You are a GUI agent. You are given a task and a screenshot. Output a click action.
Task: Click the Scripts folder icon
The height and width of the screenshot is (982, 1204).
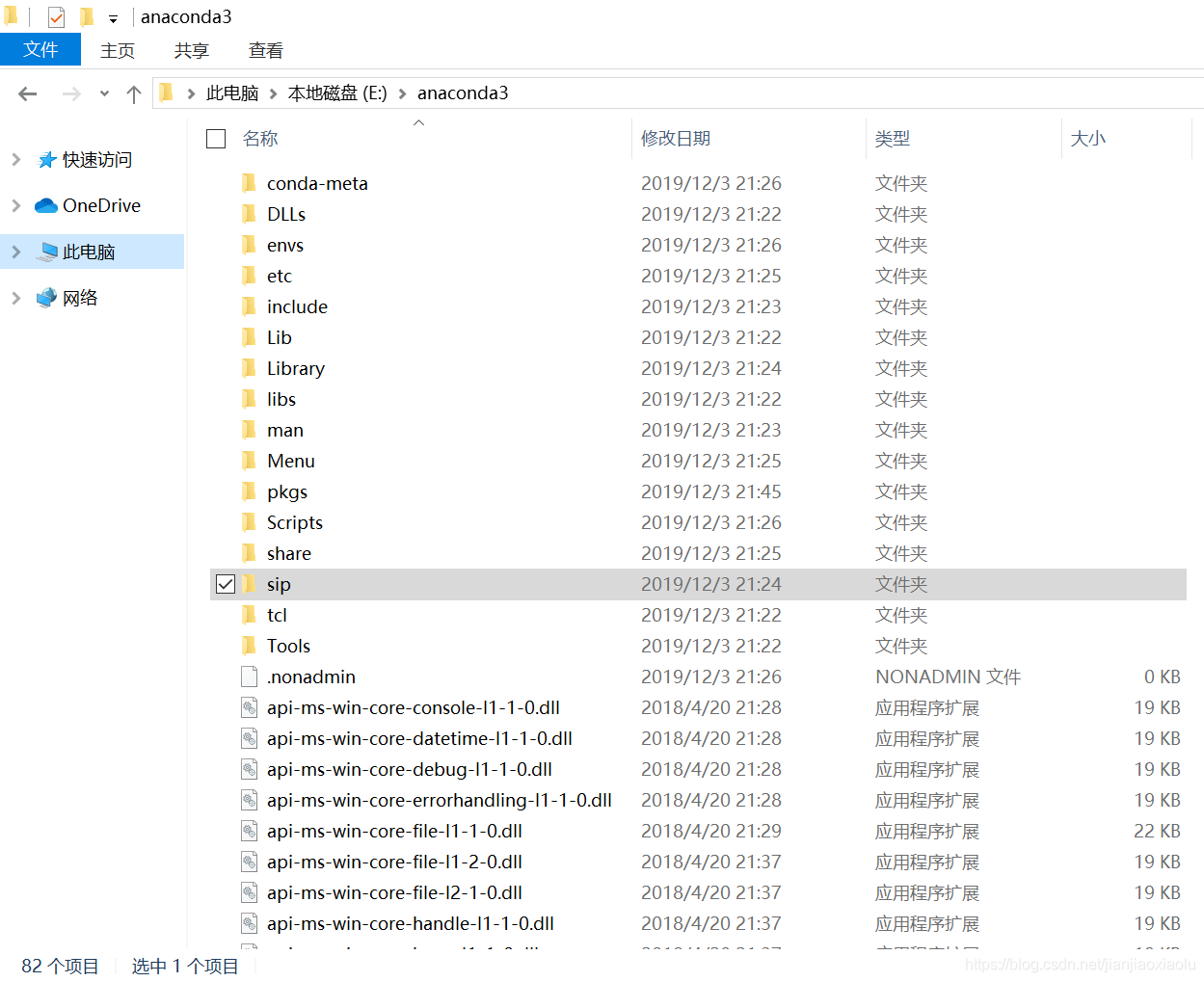click(249, 522)
